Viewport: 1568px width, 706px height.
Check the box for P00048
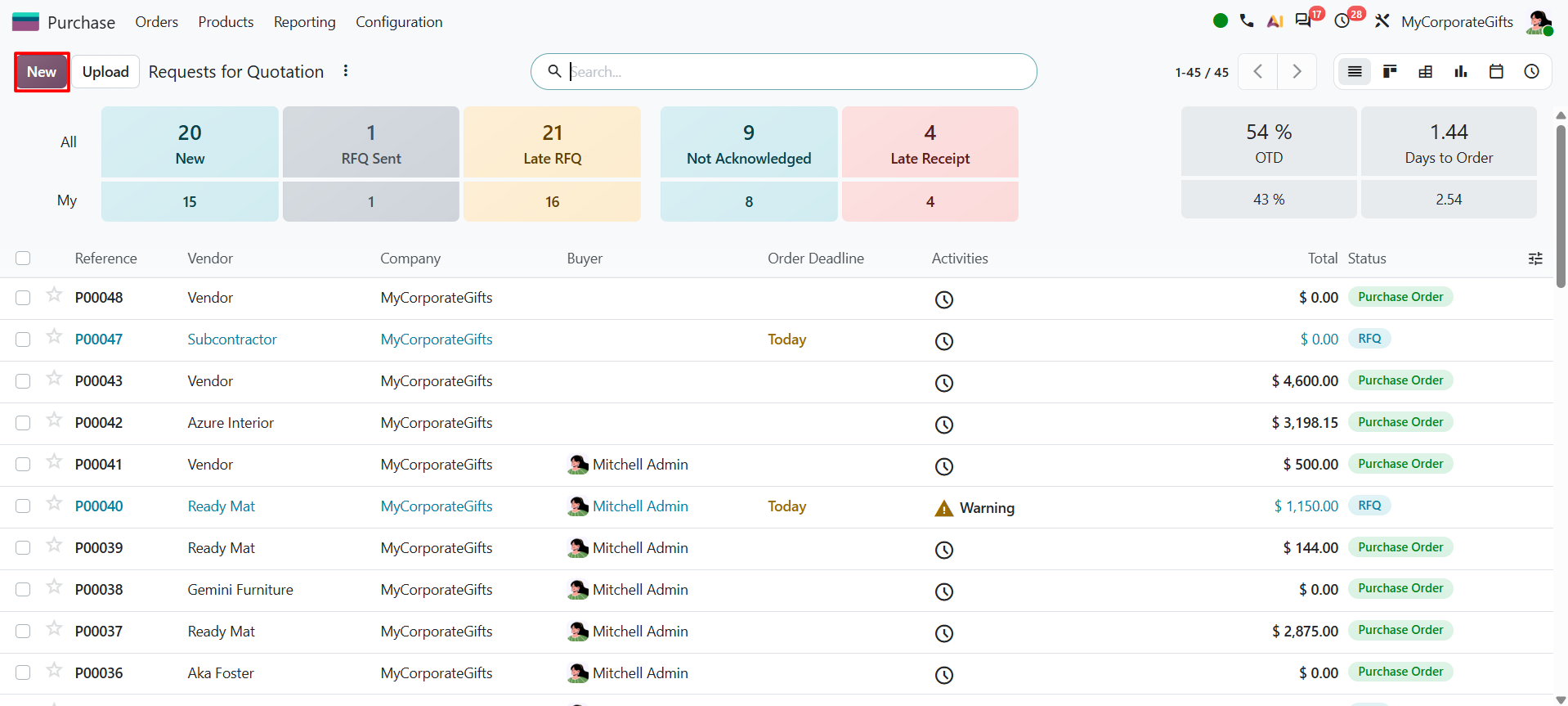click(x=23, y=298)
